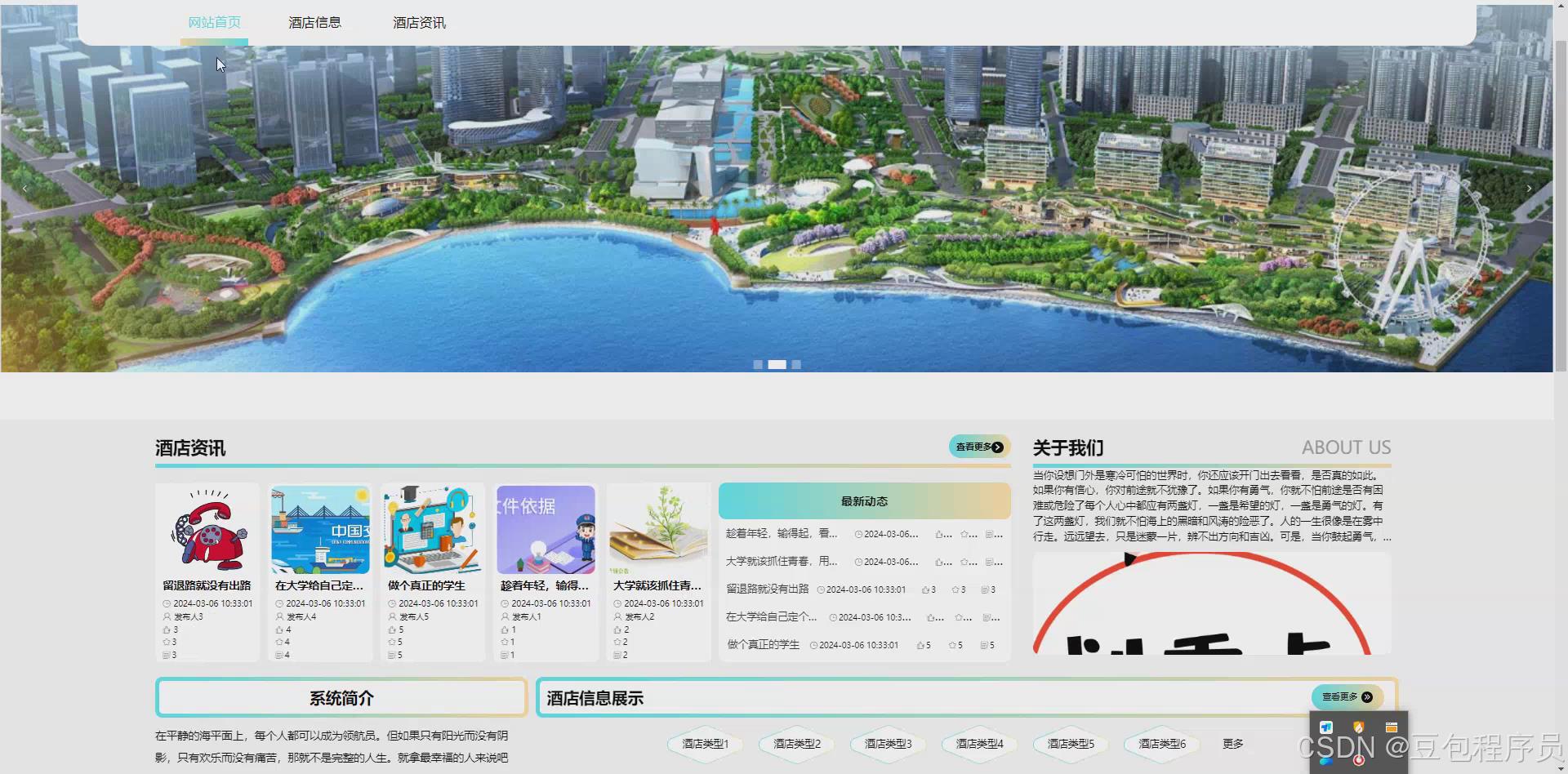The width and height of the screenshot is (1568, 774).
Task: Click the previous-slide arrow on the banner carousel
Action: (x=25, y=189)
